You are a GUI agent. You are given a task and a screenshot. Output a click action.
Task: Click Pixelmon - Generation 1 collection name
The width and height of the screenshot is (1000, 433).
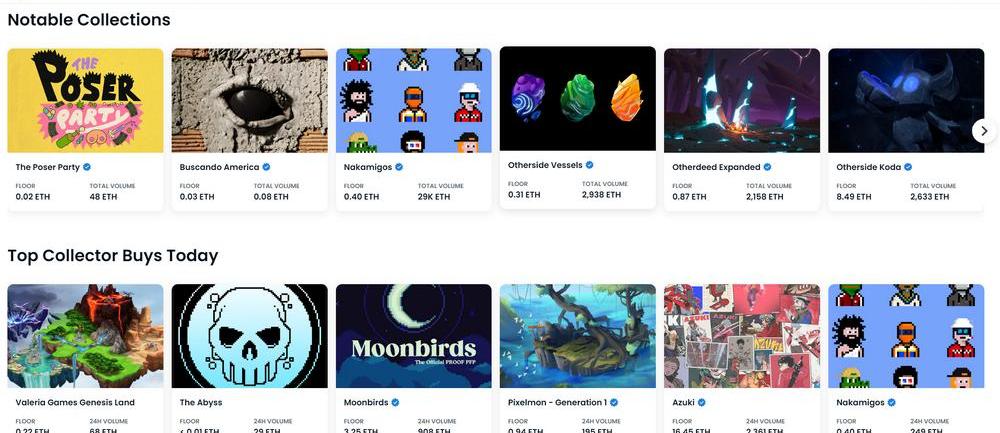click(557, 402)
